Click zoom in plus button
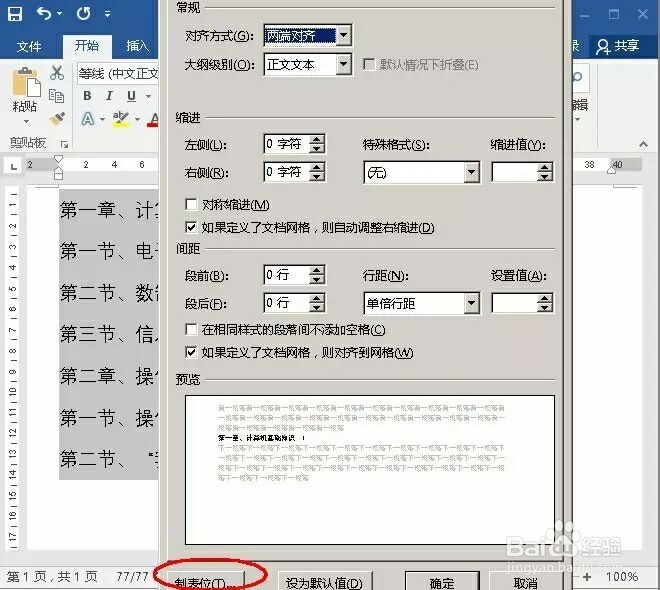The width and height of the screenshot is (660, 590). click(586, 577)
